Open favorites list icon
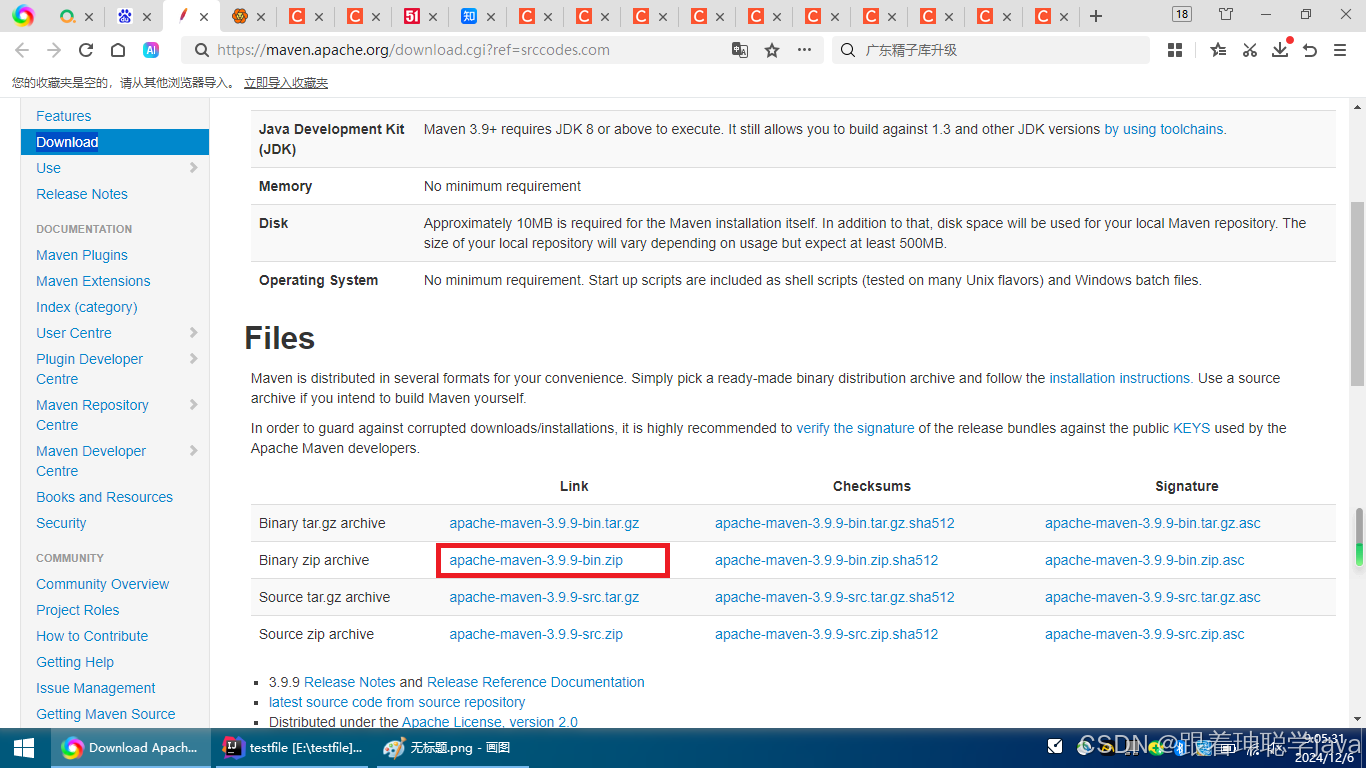This screenshot has height=768, width=1366. click(x=1218, y=50)
